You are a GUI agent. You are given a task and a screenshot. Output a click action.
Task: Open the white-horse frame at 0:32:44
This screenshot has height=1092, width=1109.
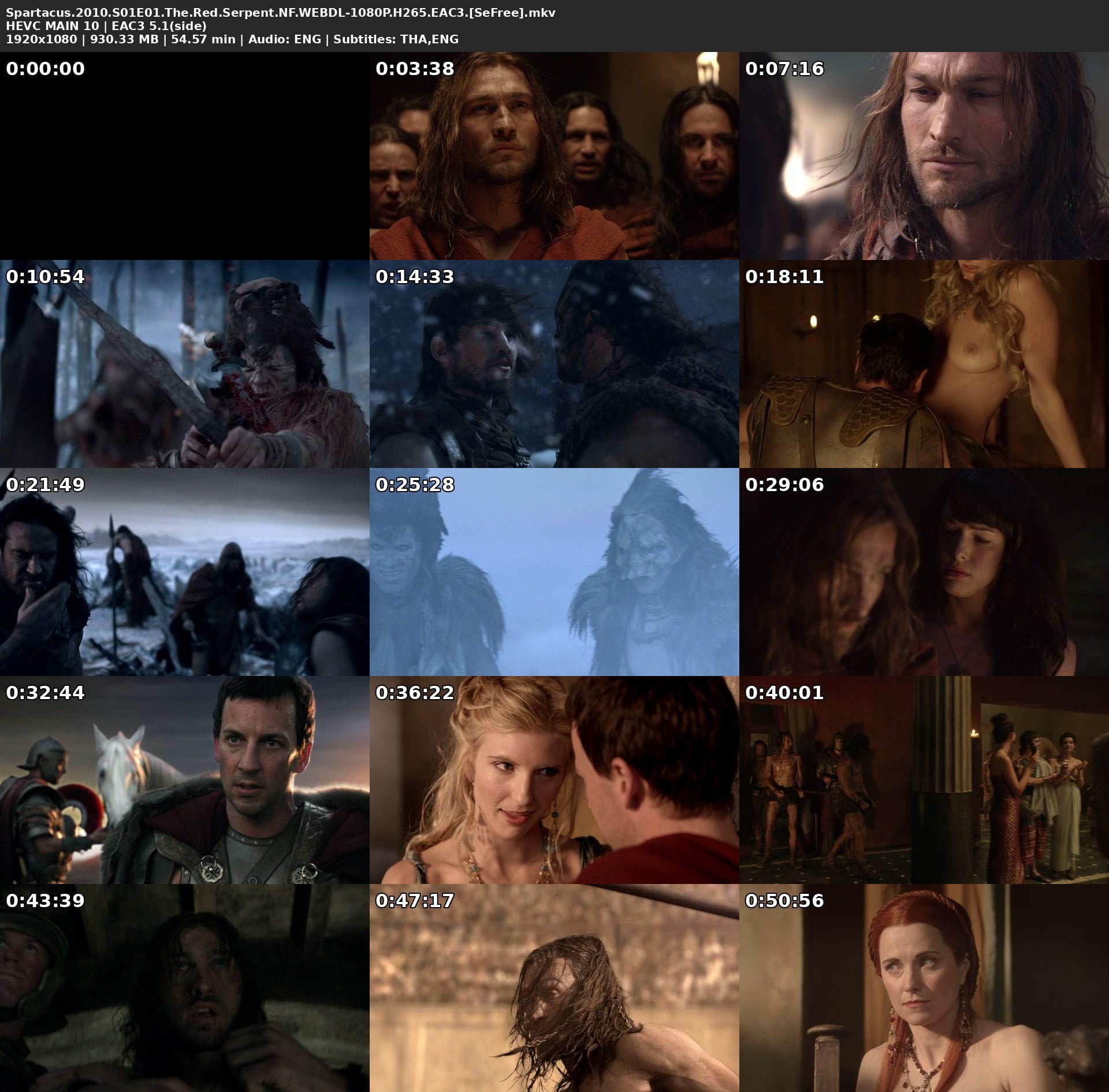(184, 780)
